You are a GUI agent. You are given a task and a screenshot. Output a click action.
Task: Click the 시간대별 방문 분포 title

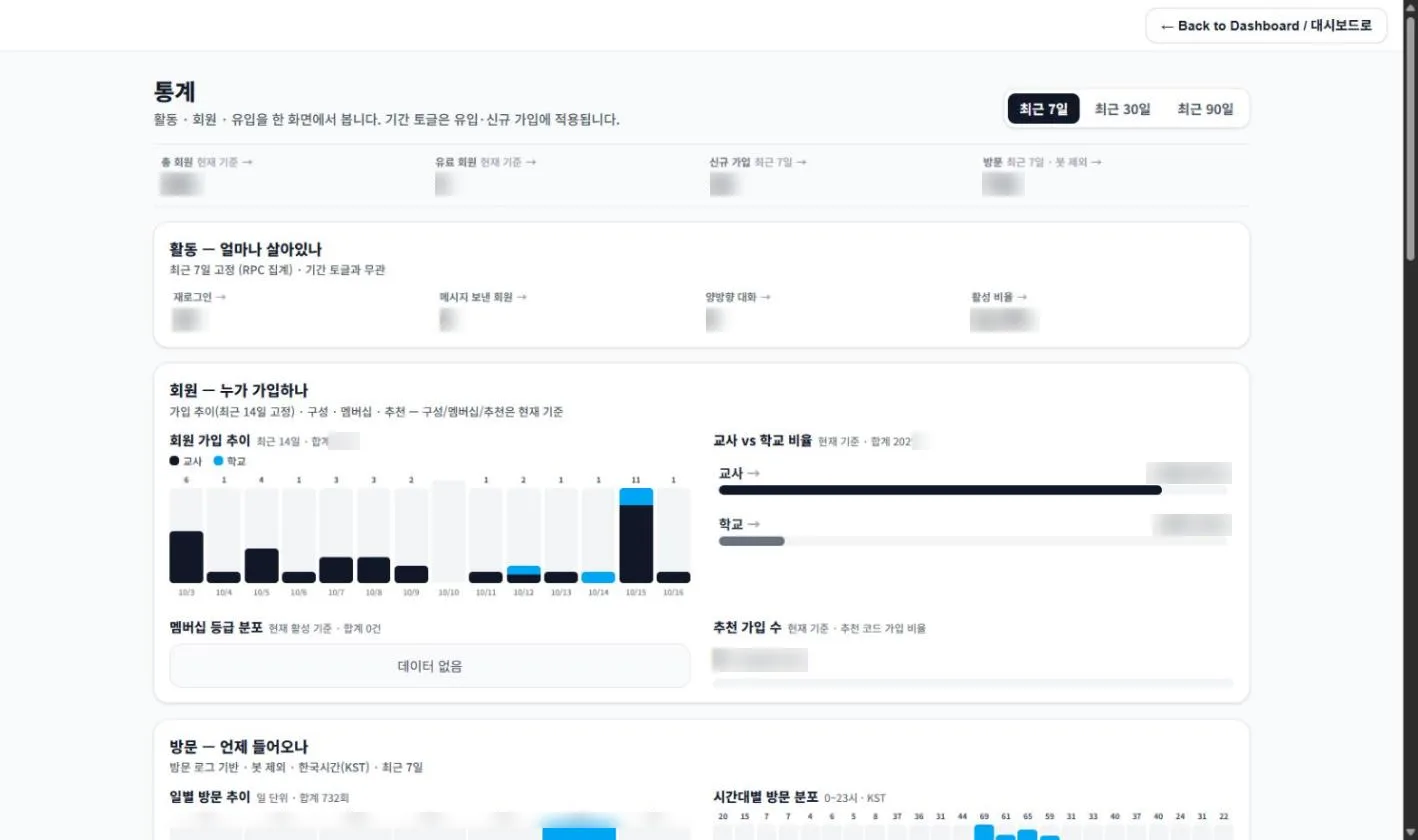pos(765,797)
